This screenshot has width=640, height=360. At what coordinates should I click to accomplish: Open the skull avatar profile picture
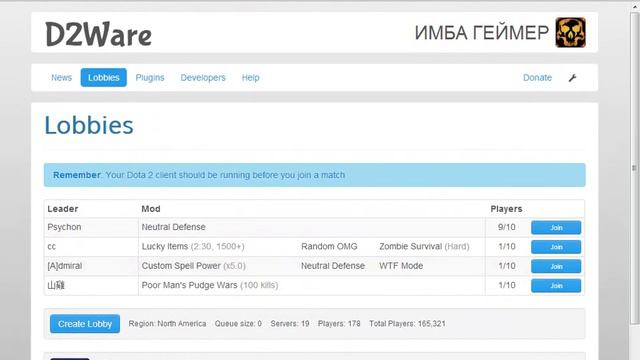pyautogui.click(x=571, y=33)
